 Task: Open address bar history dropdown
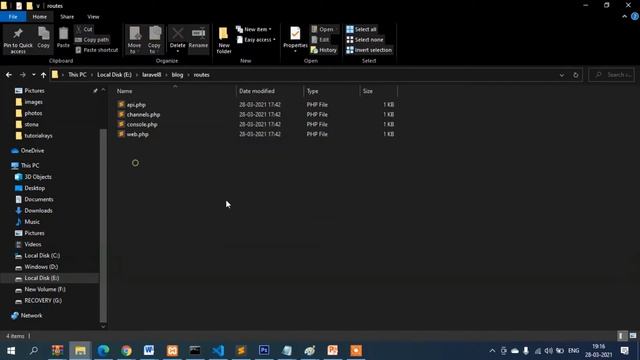(x=562, y=75)
